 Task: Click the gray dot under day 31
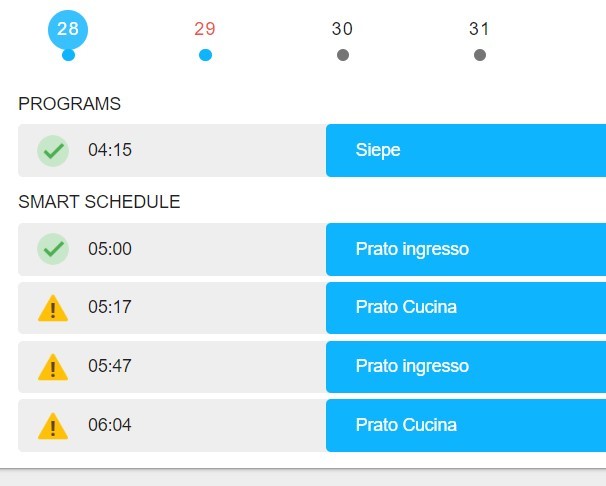point(480,55)
